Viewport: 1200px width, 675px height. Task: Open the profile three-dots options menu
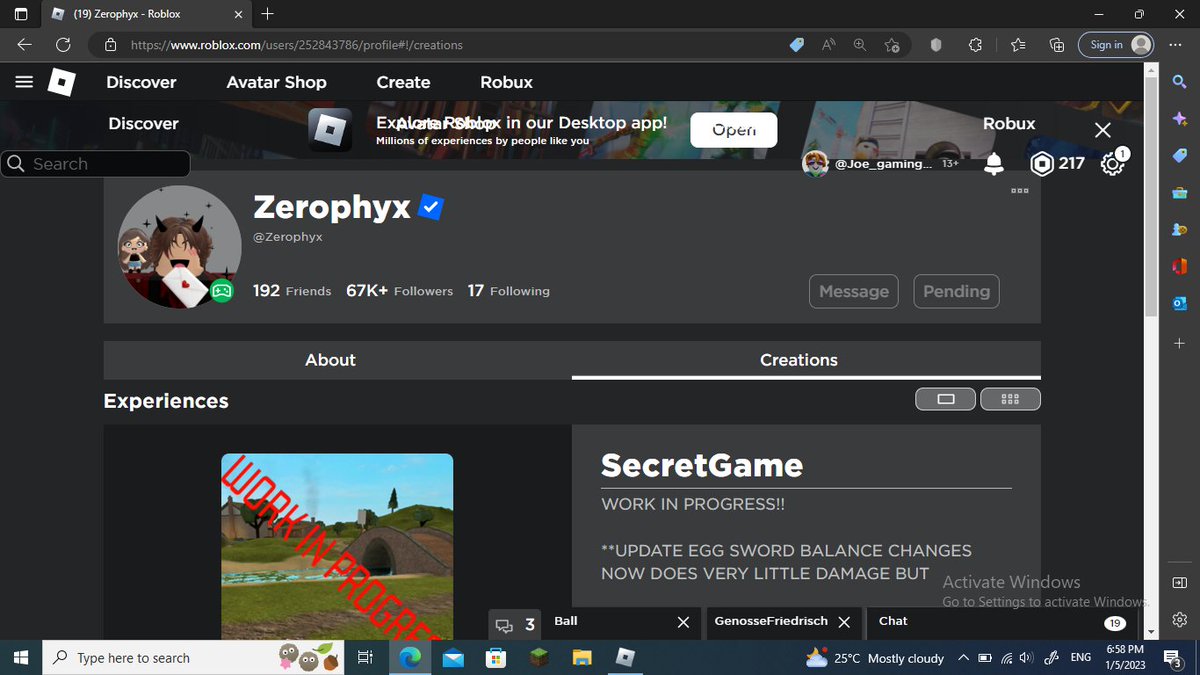pyautogui.click(x=1020, y=190)
